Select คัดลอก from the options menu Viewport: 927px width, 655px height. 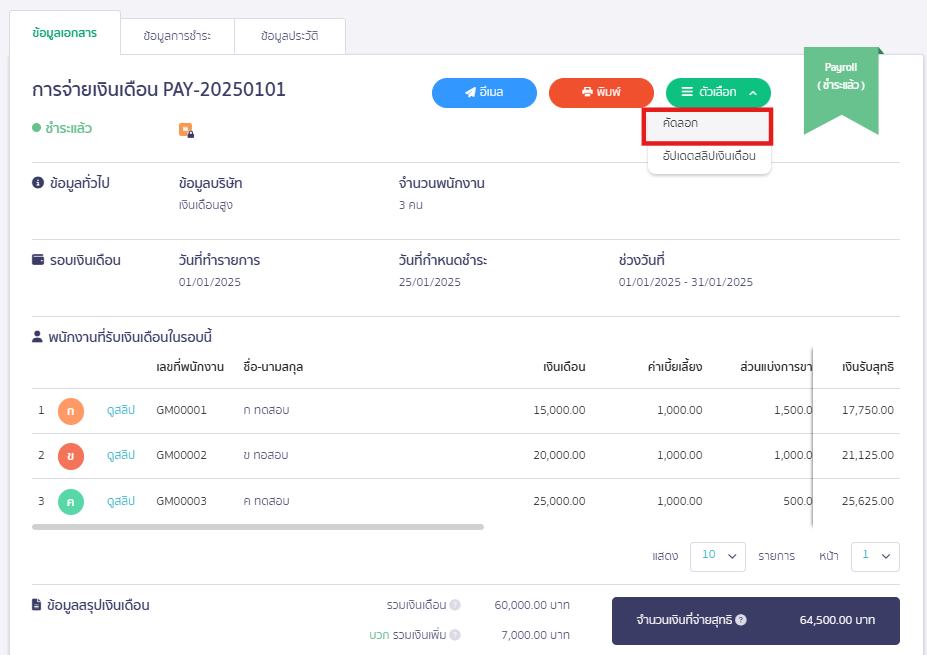(707, 125)
